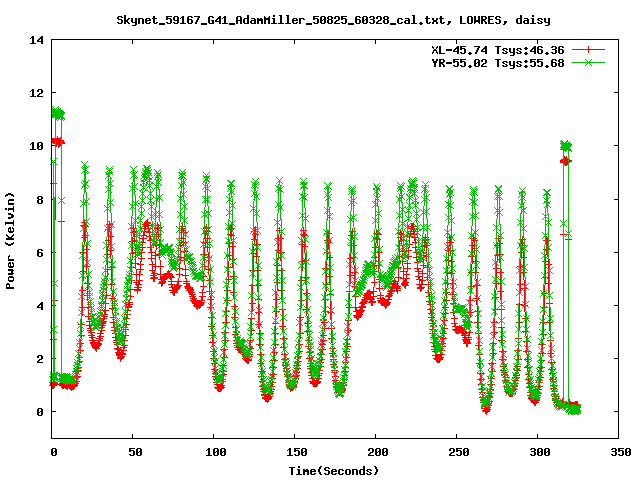This screenshot has width=640, height=480.
Task: Click the 10 tick label on power axis
Action: pos(37,146)
